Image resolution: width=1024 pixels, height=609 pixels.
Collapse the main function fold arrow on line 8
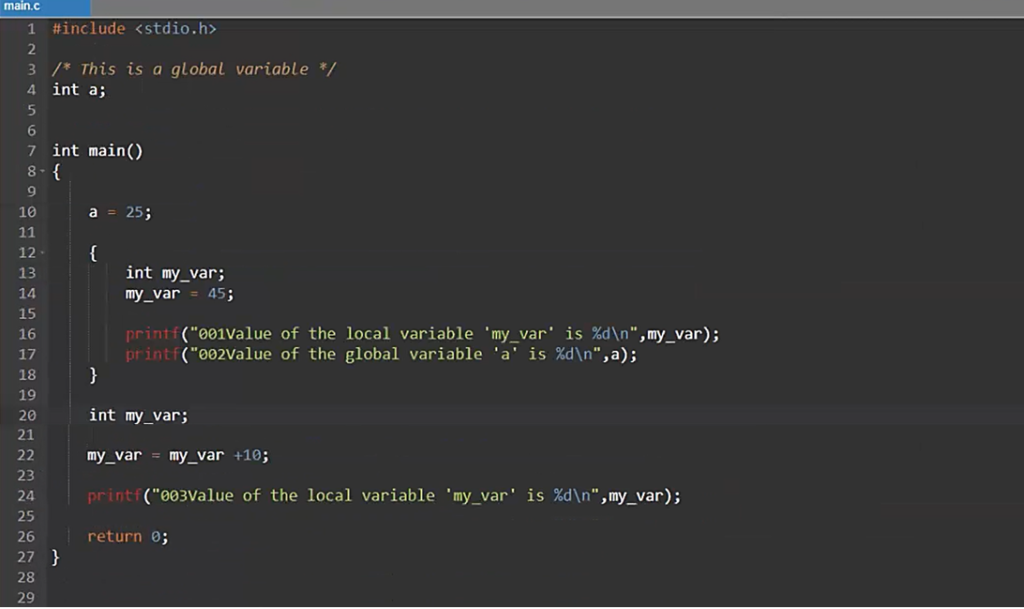click(x=42, y=171)
